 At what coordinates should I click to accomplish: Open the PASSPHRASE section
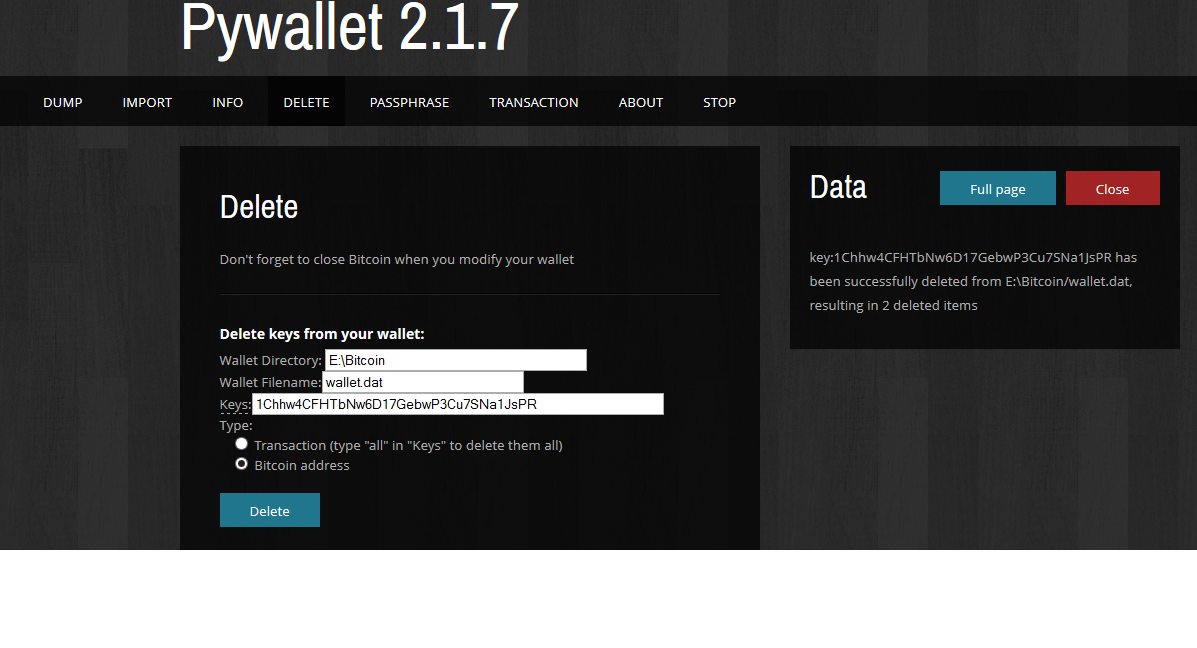[x=409, y=102]
